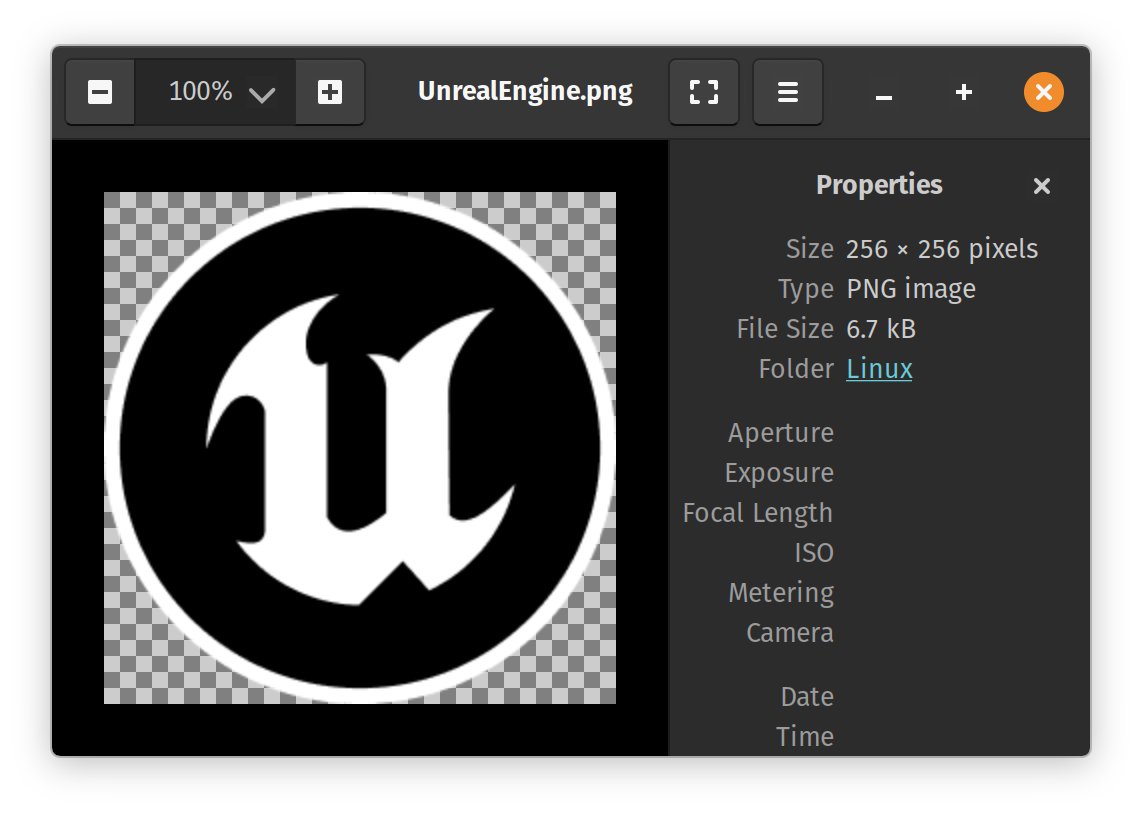Close the image viewer window
This screenshot has height=814, width=1142.
pos(1044,92)
